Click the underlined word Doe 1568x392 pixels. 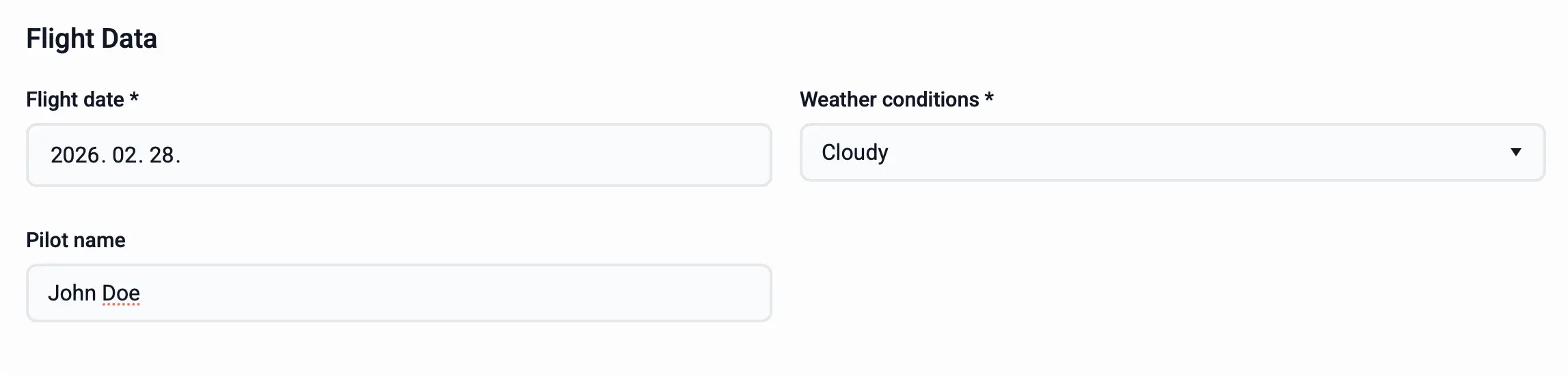121,293
